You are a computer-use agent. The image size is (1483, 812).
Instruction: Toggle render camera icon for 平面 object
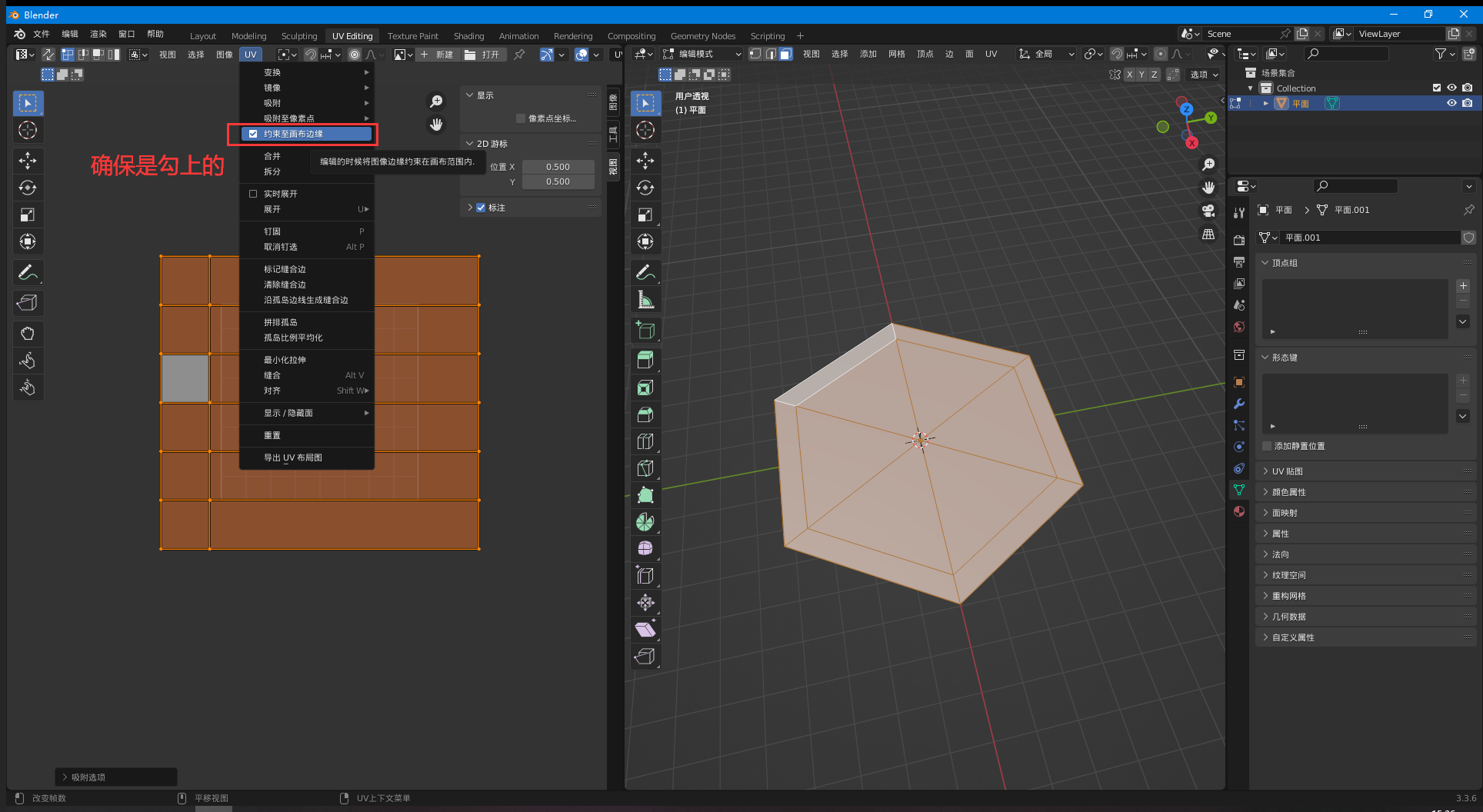[1468, 103]
